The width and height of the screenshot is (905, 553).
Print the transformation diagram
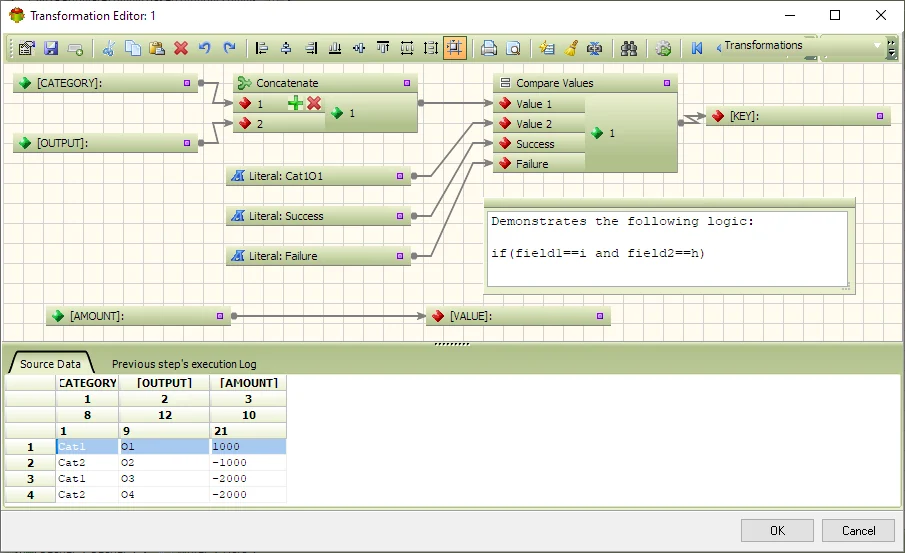click(x=489, y=48)
